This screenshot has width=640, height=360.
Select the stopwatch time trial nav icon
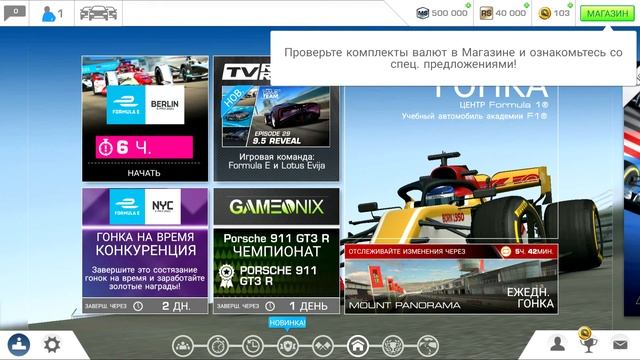click(218, 346)
